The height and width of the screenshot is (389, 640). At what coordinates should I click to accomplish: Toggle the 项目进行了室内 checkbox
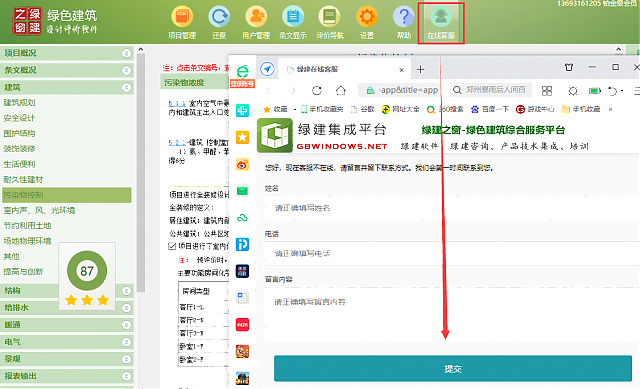172,246
